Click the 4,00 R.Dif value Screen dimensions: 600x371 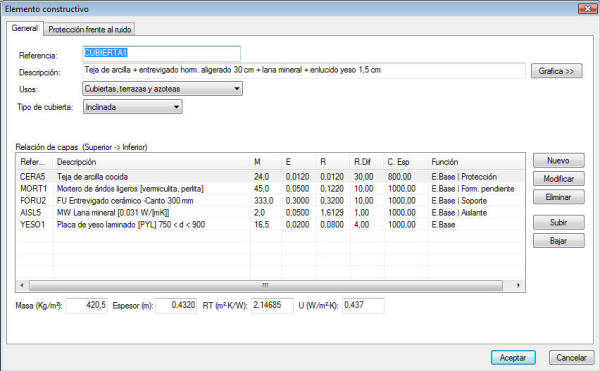pos(362,225)
